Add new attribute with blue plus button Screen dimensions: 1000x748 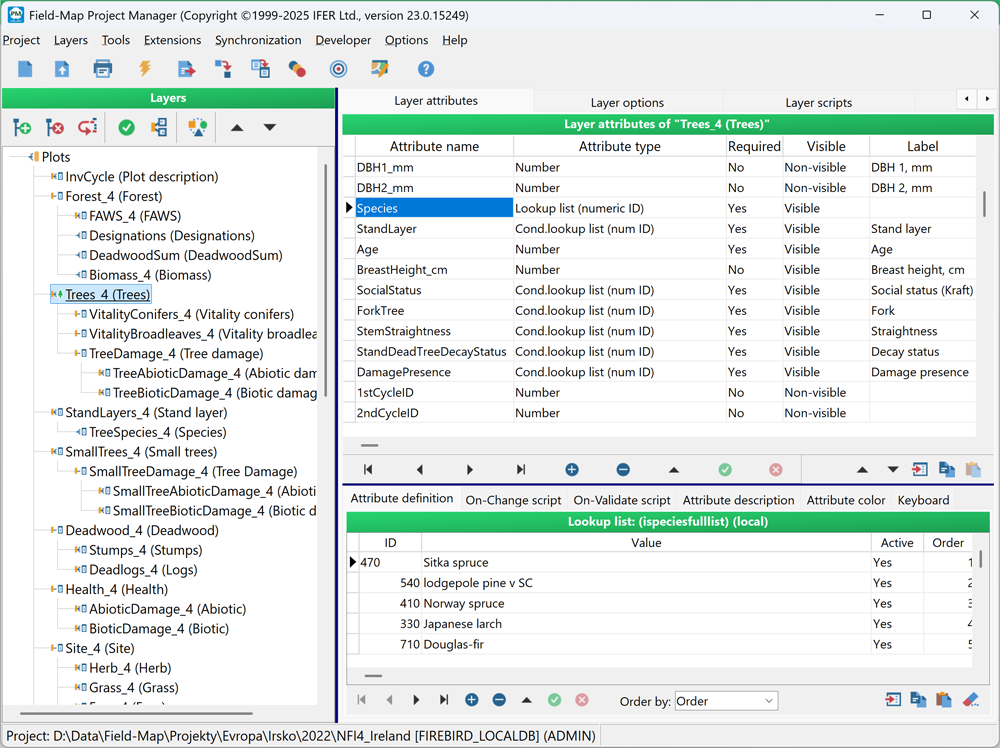coord(572,470)
